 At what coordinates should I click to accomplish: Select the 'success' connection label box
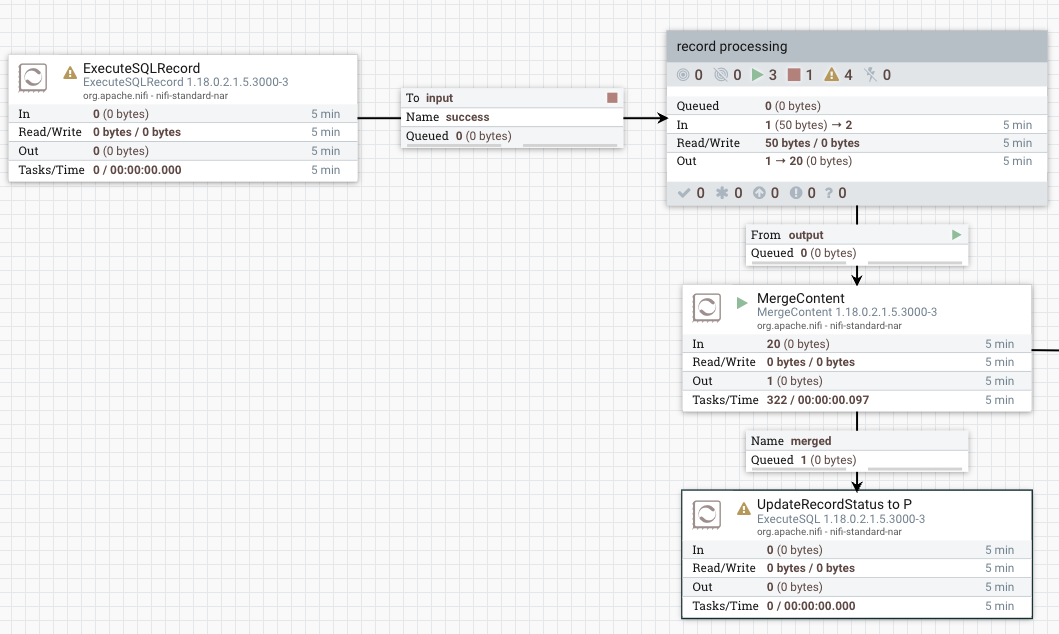point(512,117)
